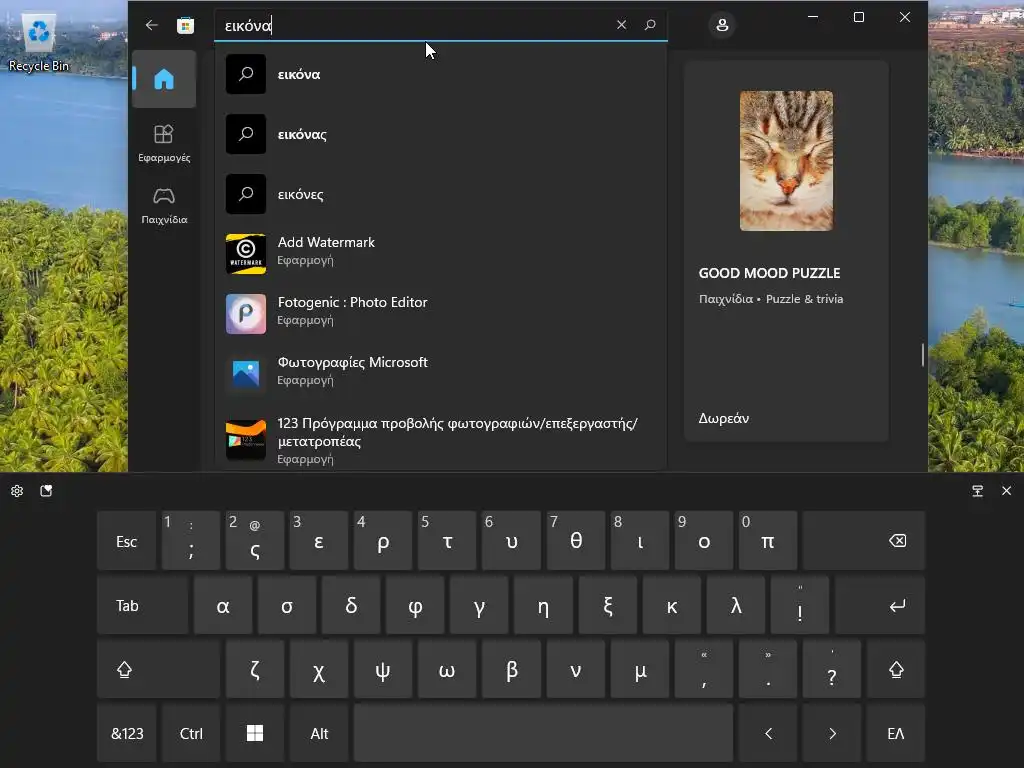Tap the σ key
1024x768 pixels.
[x=287, y=605]
